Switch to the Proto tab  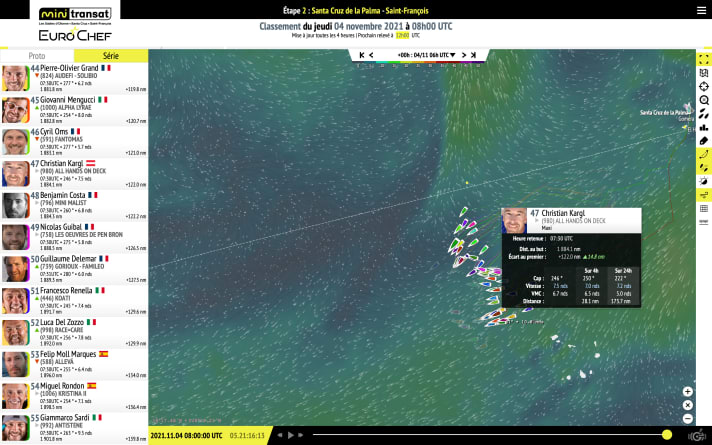pyautogui.click(x=37, y=57)
